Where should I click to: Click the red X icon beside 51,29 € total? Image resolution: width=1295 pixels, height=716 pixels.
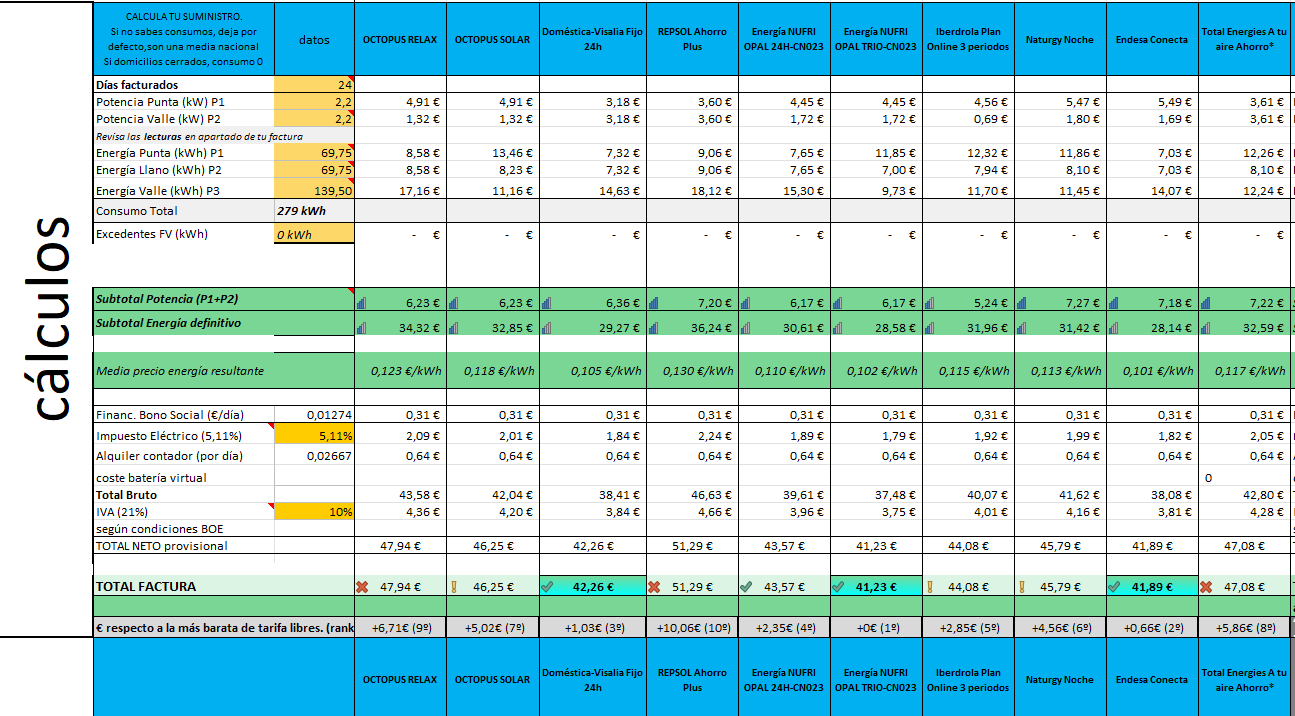point(654,587)
